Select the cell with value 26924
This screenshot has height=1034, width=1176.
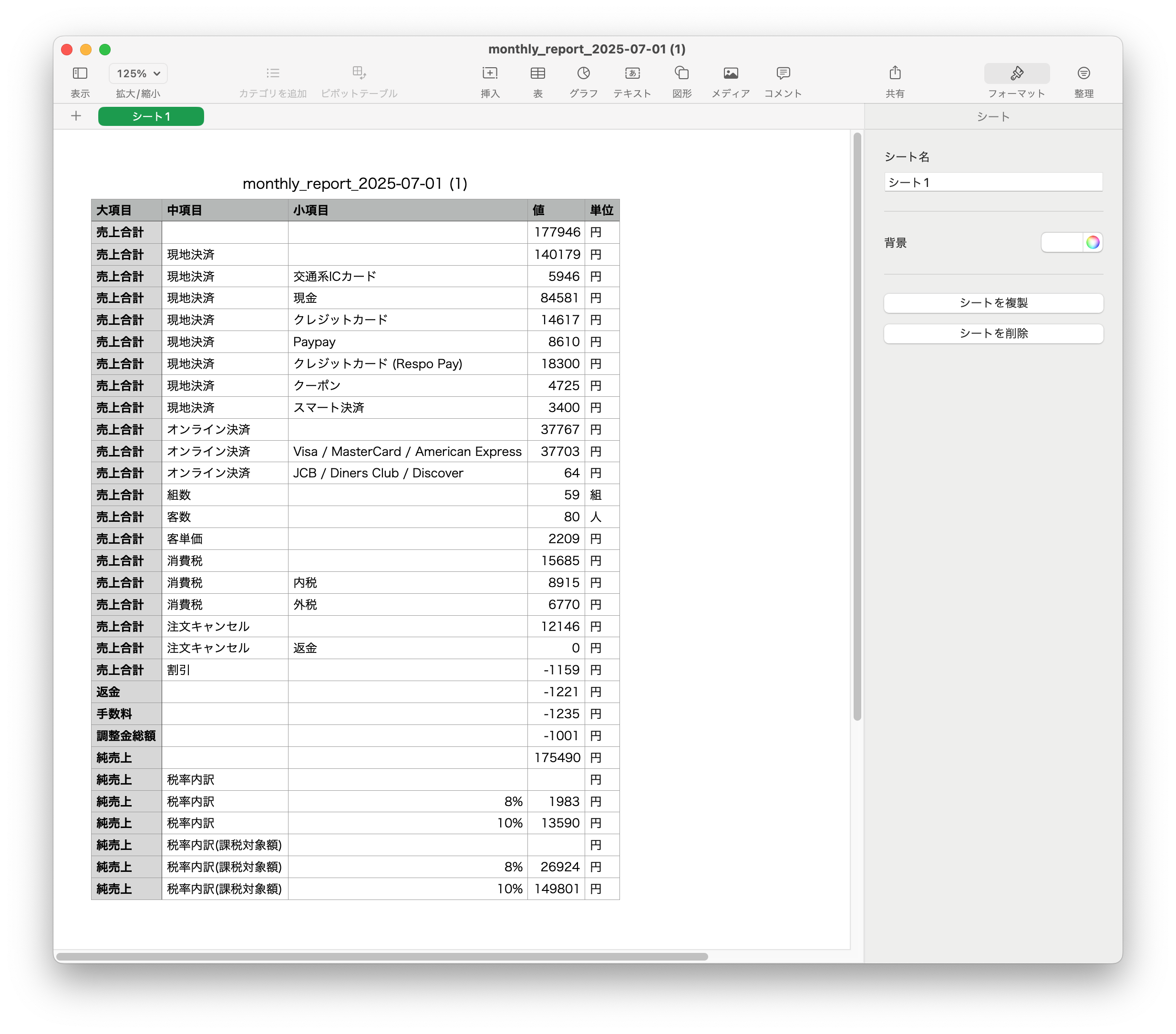[557, 867]
